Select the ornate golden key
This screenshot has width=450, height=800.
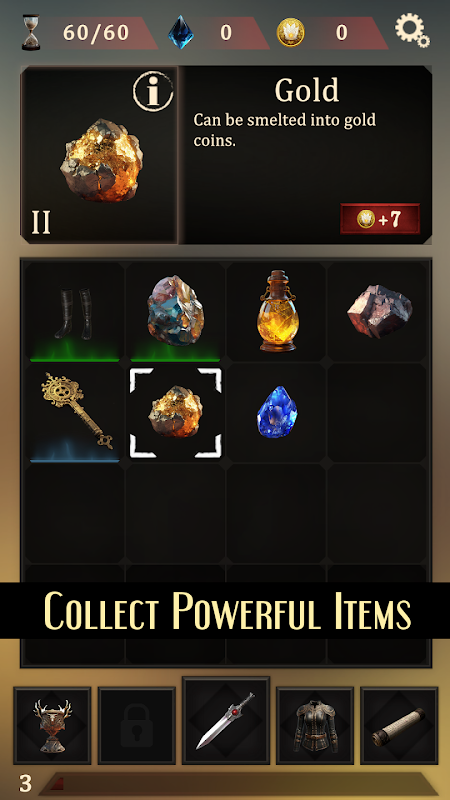pos(74,413)
